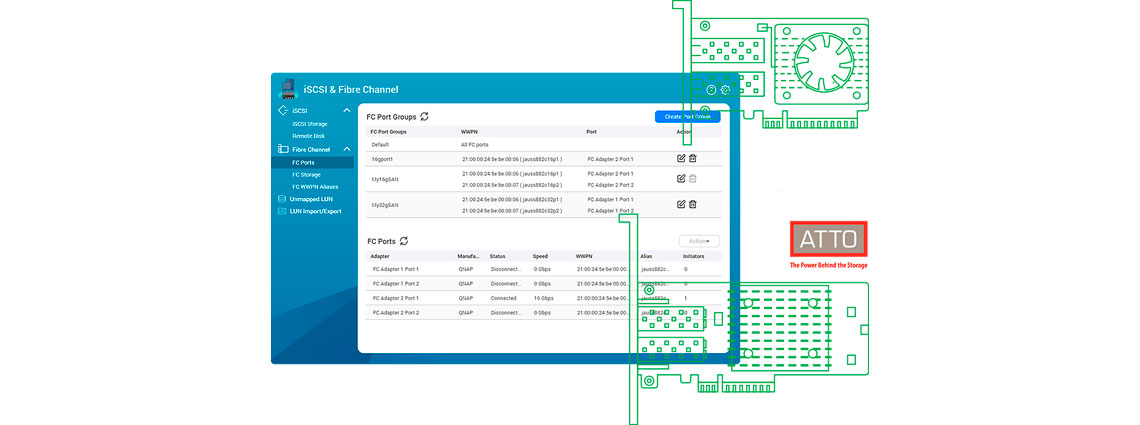Collapse the iSCSI sidebar section

point(346,110)
